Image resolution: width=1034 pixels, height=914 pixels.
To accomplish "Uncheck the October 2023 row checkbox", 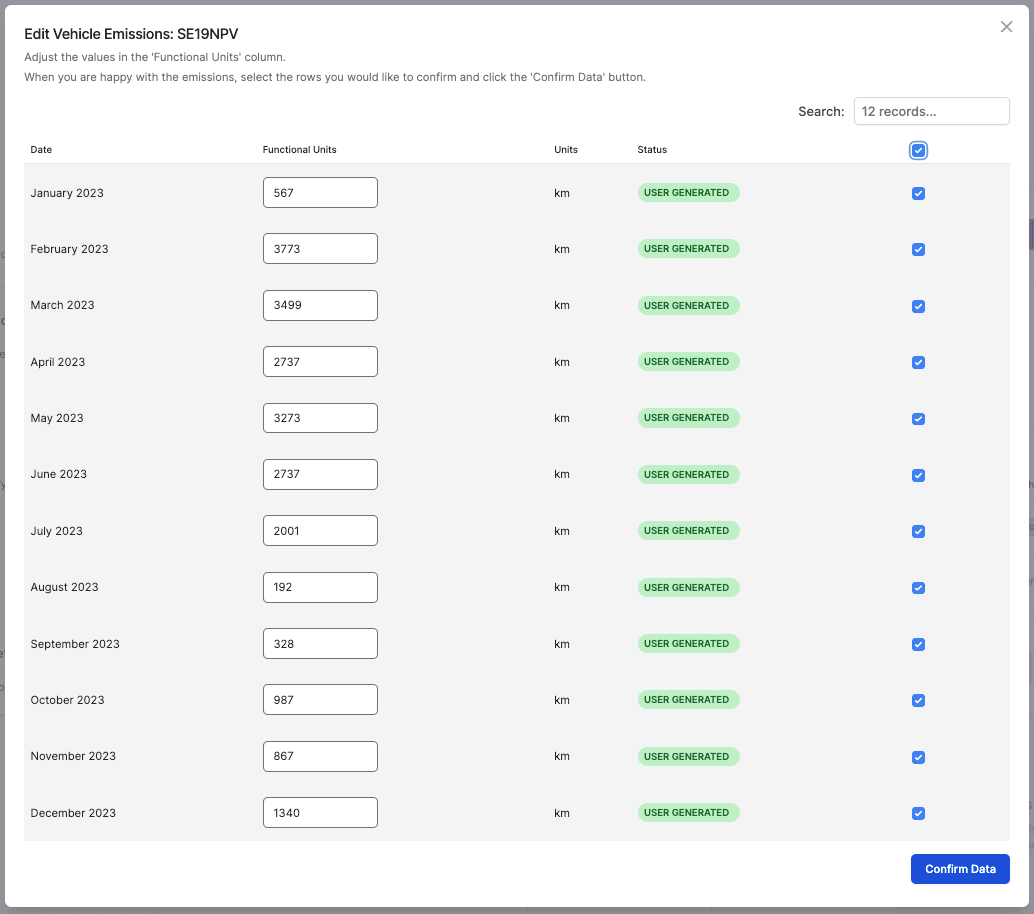I will (x=918, y=700).
